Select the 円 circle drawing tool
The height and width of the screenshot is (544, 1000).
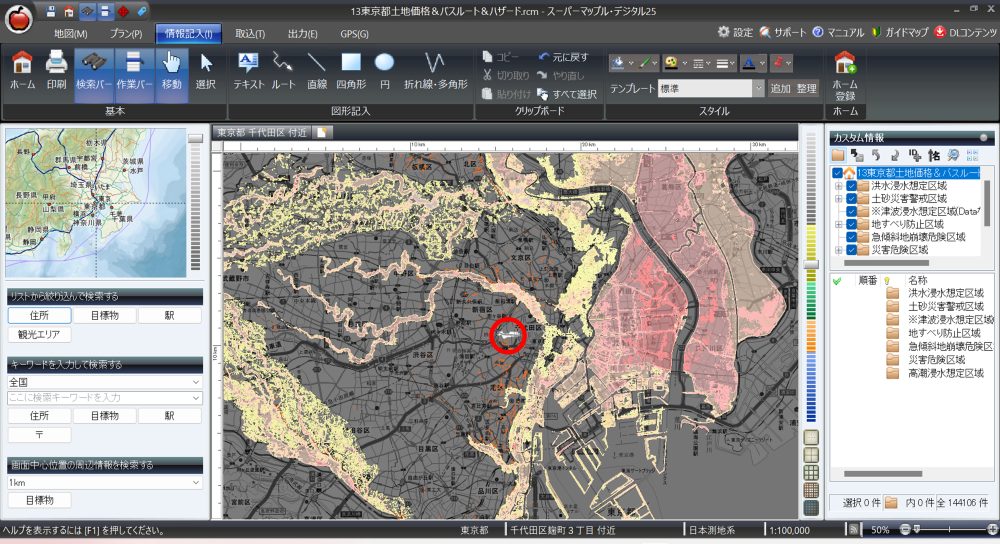385,71
